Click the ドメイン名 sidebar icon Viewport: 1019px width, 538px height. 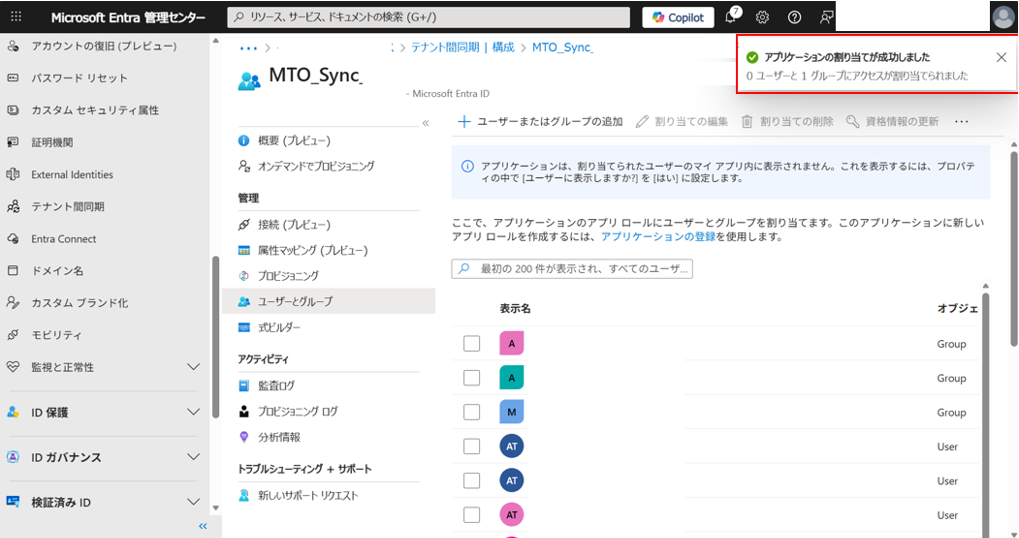(x=13, y=270)
